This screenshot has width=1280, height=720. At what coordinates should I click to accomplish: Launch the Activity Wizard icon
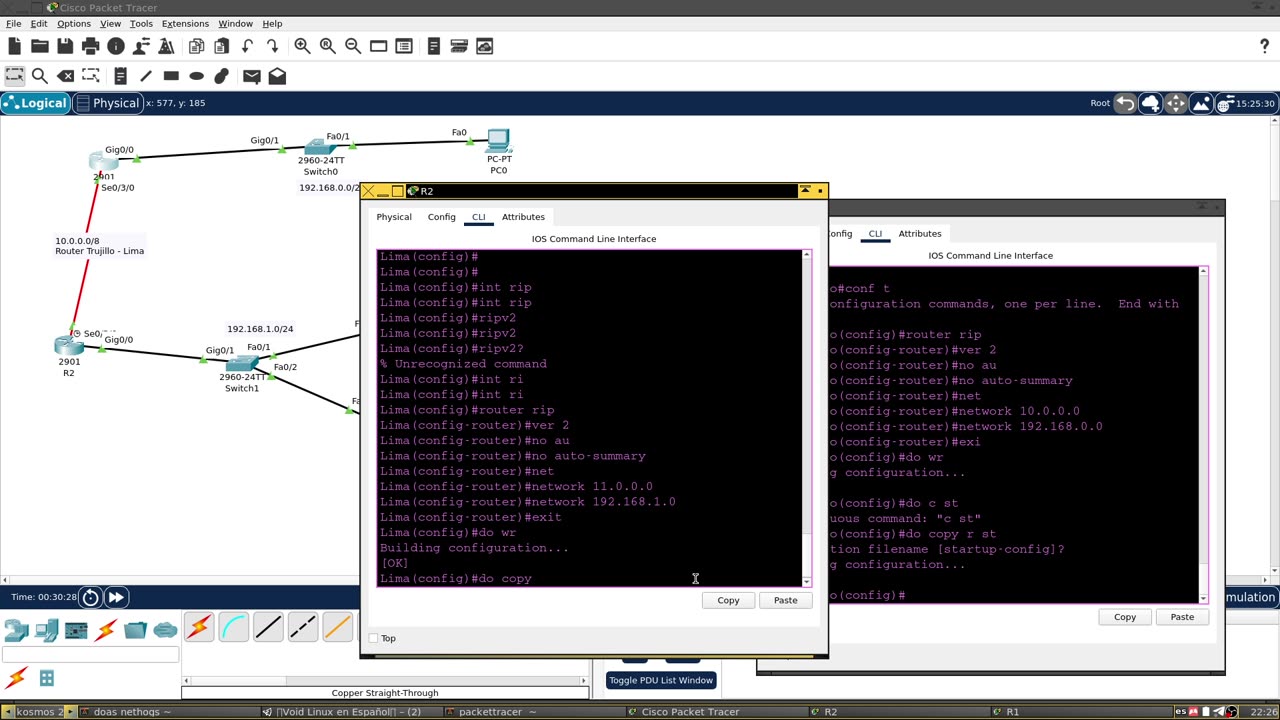[x=167, y=46]
